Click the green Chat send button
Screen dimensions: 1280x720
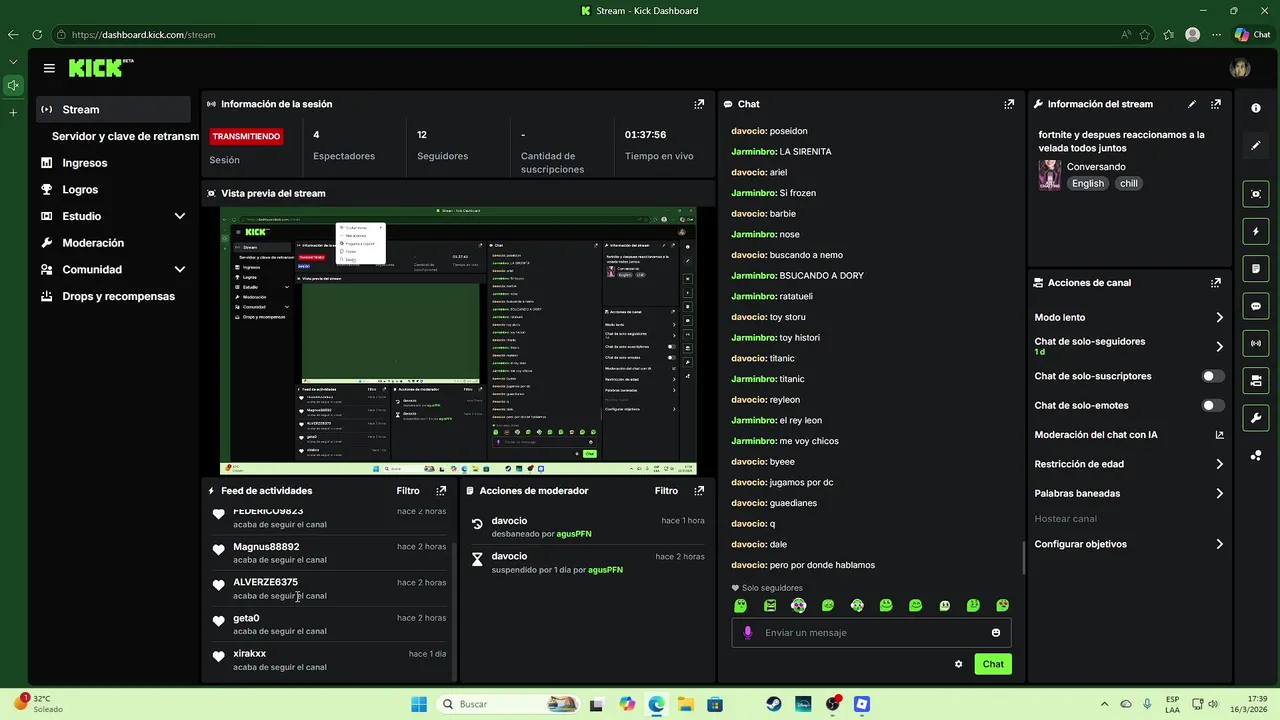click(993, 664)
